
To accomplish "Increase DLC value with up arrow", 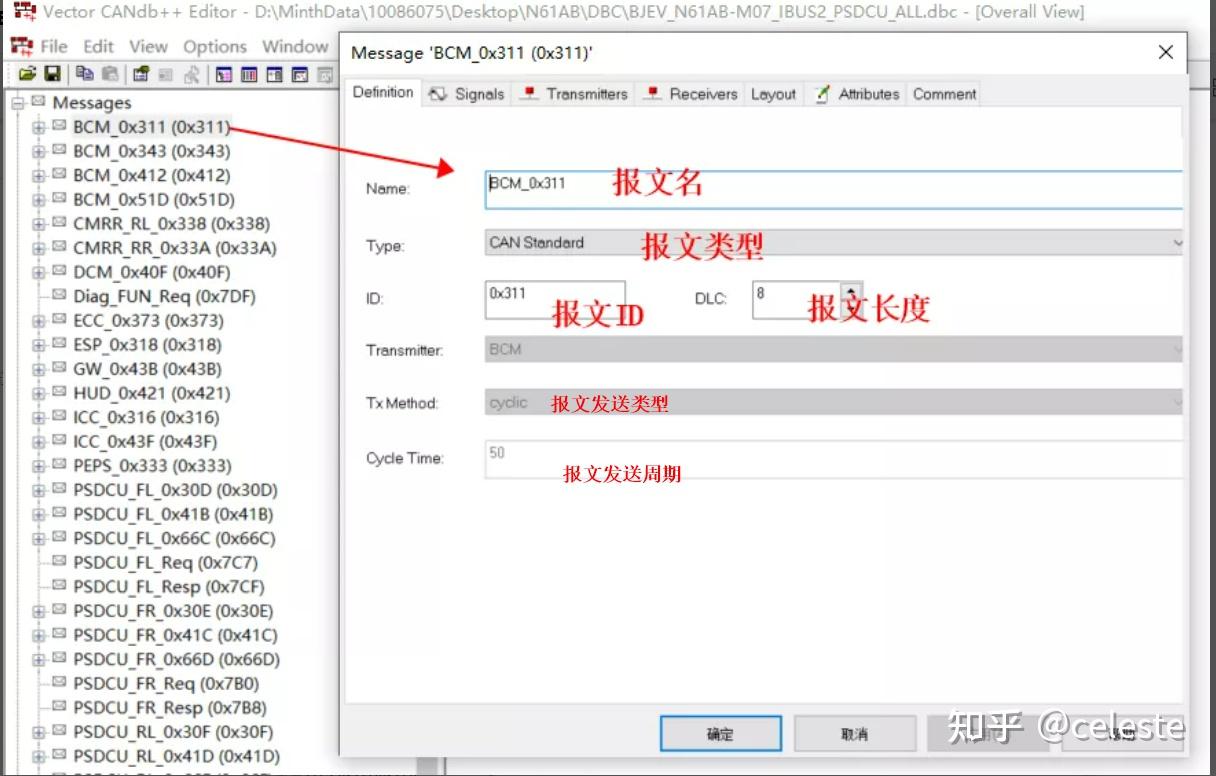I will click(851, 291).
